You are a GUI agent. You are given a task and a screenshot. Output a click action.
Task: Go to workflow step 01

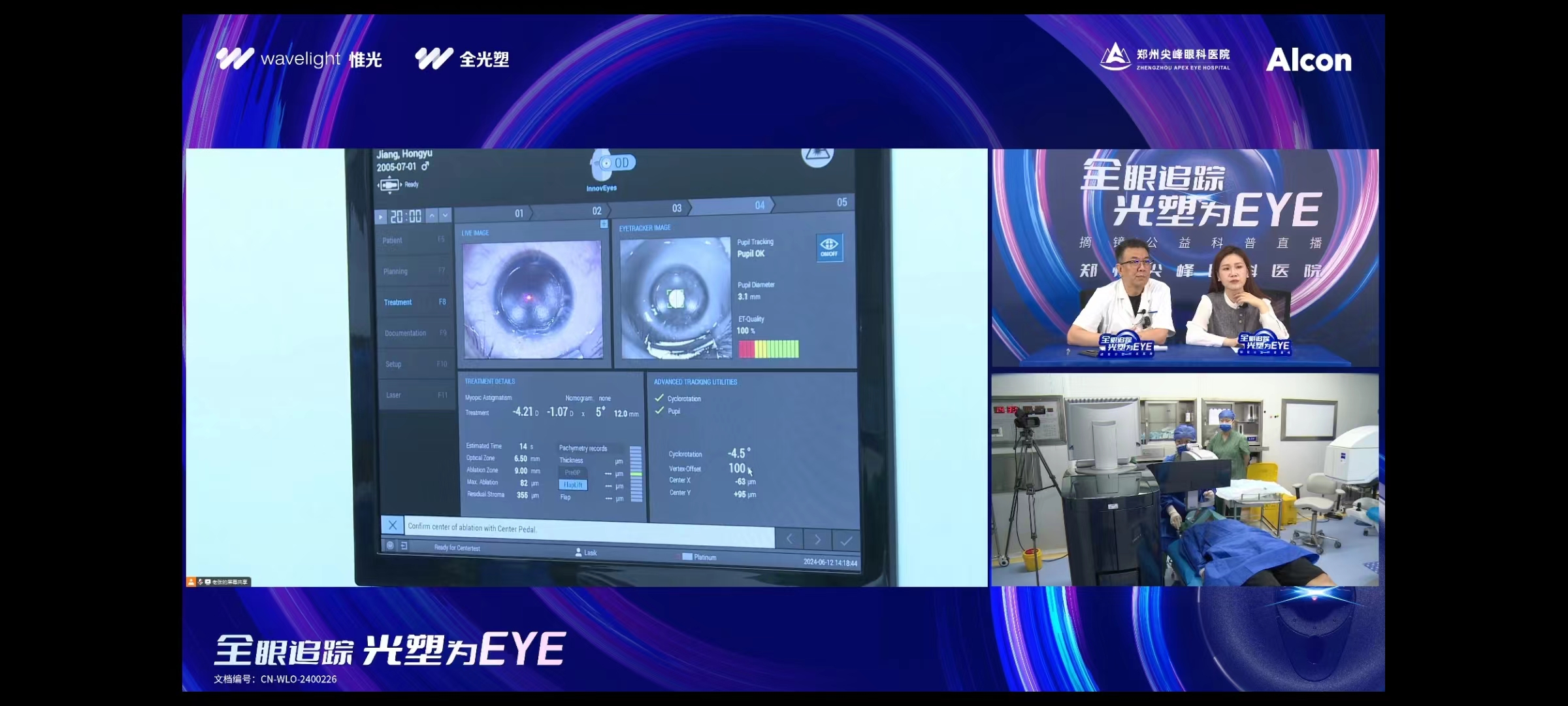(x=493, y=213)
